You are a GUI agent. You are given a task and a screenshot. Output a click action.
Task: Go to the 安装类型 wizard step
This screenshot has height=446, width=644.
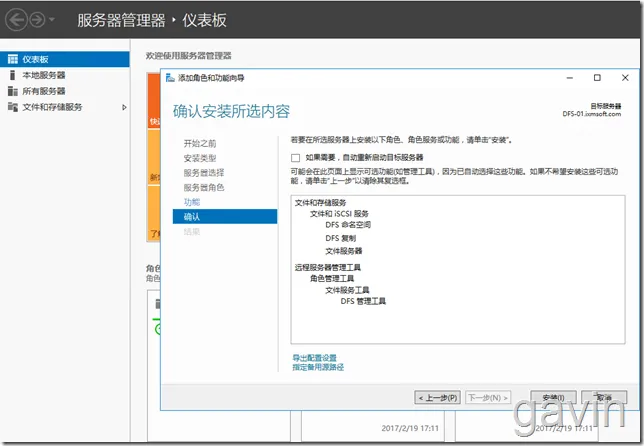click(200, 158)
